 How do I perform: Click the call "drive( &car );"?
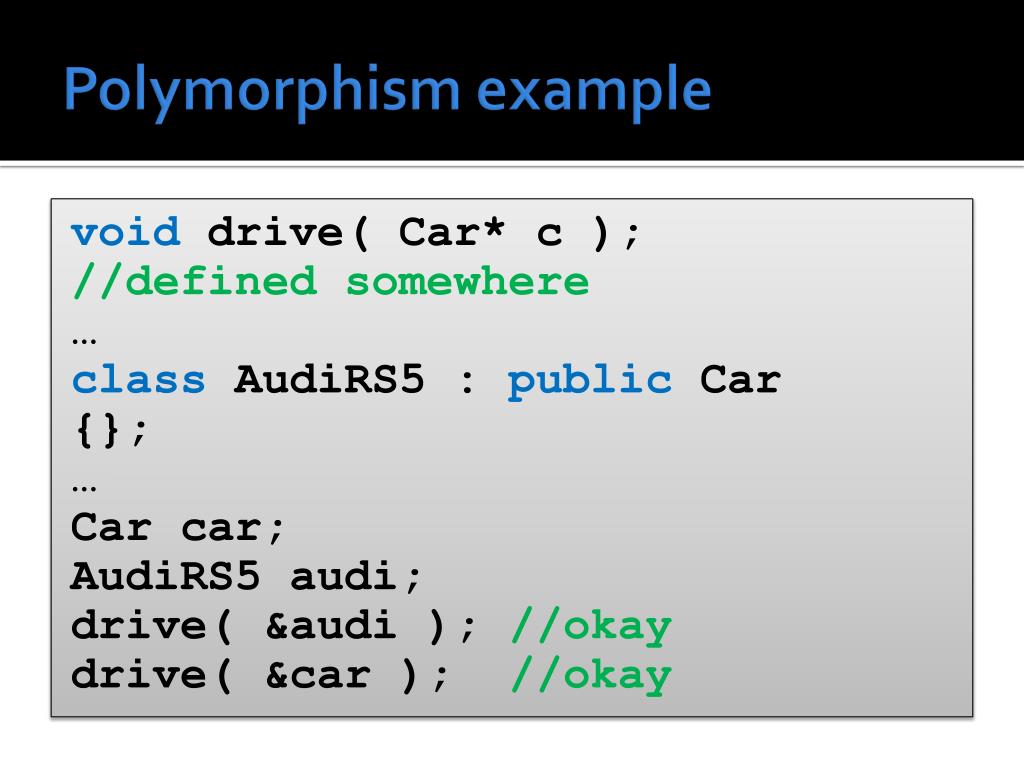pos(260,675)
